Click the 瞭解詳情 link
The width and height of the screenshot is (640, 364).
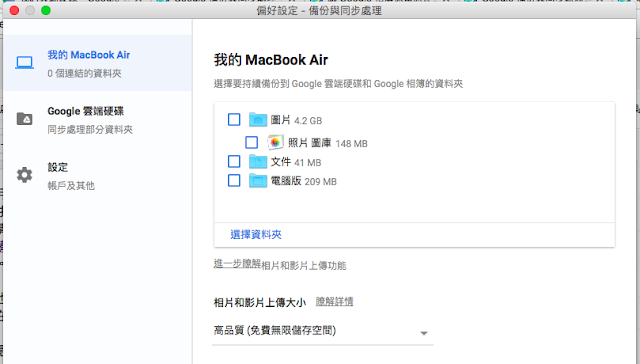tap(334, 302)
